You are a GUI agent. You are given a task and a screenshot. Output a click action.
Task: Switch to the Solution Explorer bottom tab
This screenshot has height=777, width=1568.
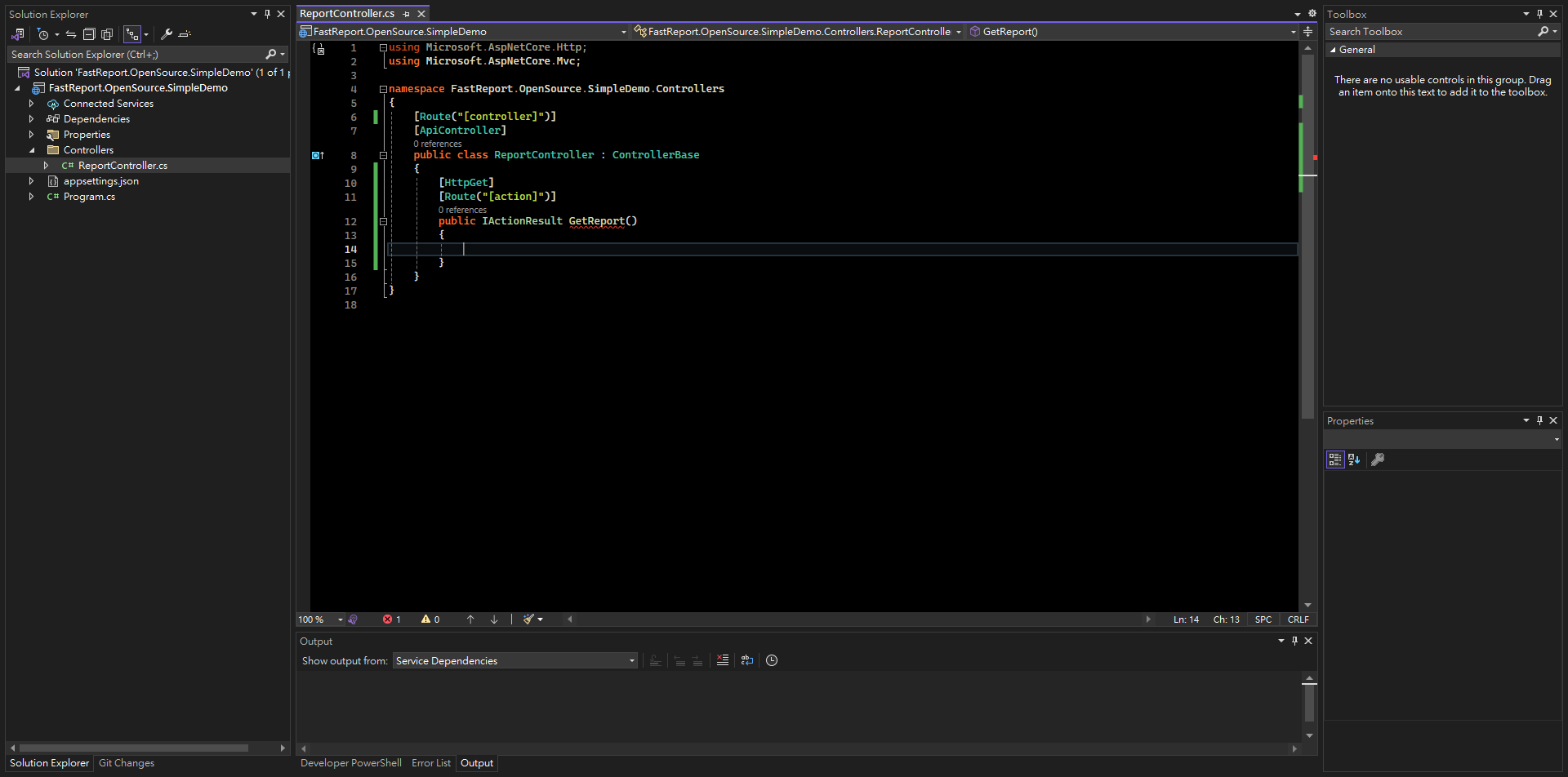tap(49, 763)
